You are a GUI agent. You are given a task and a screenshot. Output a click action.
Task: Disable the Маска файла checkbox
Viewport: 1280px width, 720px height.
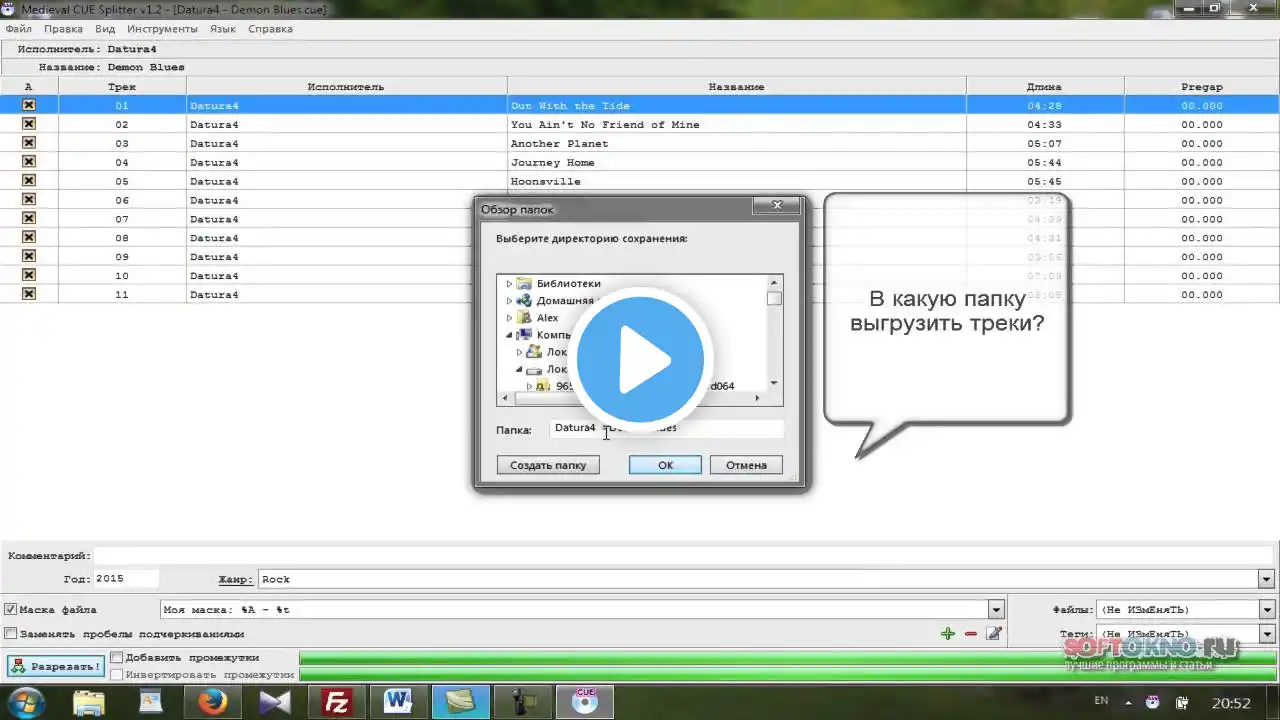click(11, 609)
